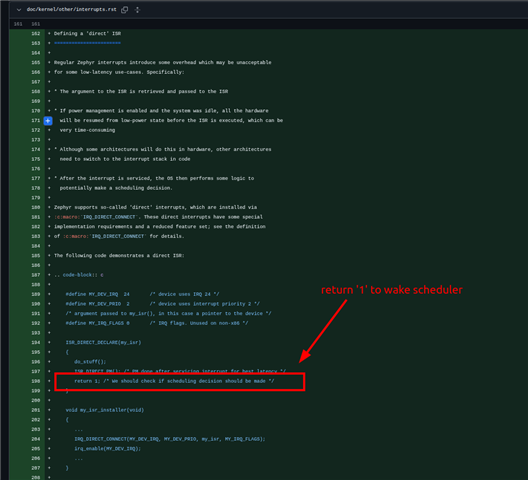Image resolution: width=528 pixels, height=480 pixels.
Task: Select the void my_isr_installer(void) line
Action: (105, 410)
